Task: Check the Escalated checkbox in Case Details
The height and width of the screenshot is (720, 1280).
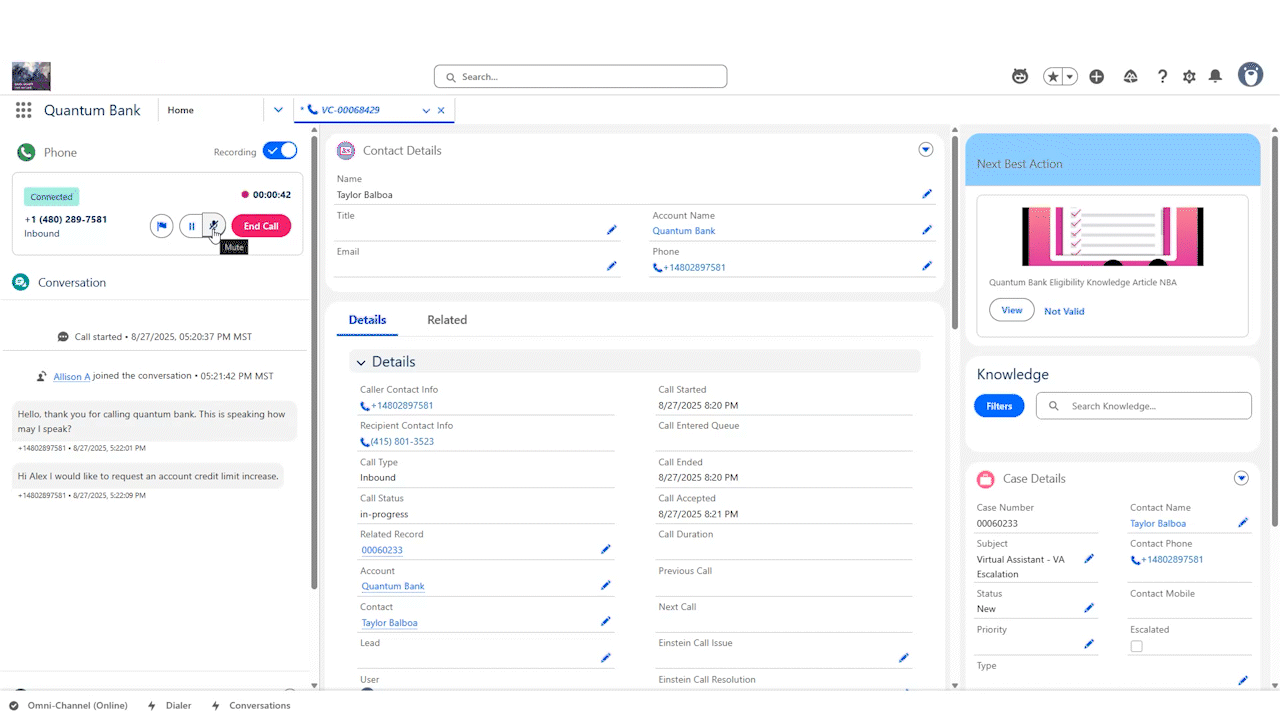Action: pyautogui.click(x=1136, y=646)
